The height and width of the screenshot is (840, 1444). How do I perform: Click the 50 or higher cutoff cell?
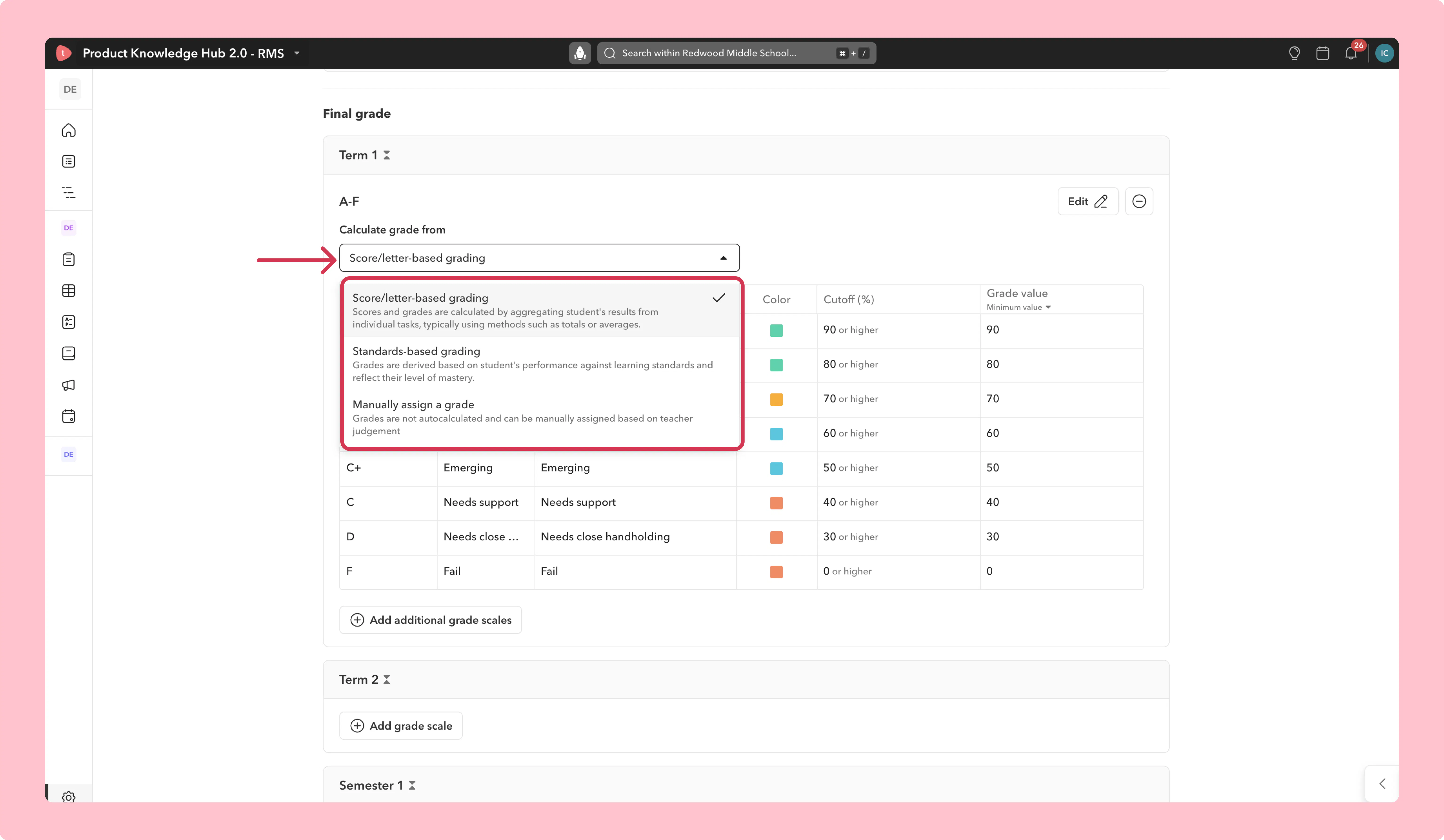pos(899,468)
